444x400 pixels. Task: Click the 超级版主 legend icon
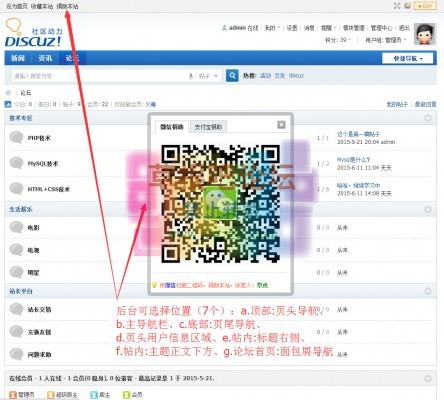pyautogui.click(x=51, y=395)
